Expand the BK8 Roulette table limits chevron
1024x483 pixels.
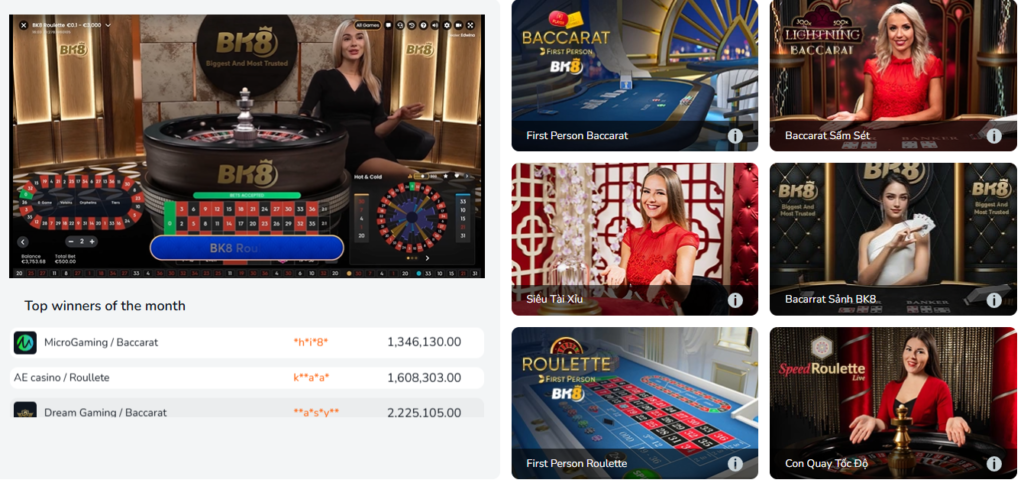pyautogui.click(x=108, y=25)
